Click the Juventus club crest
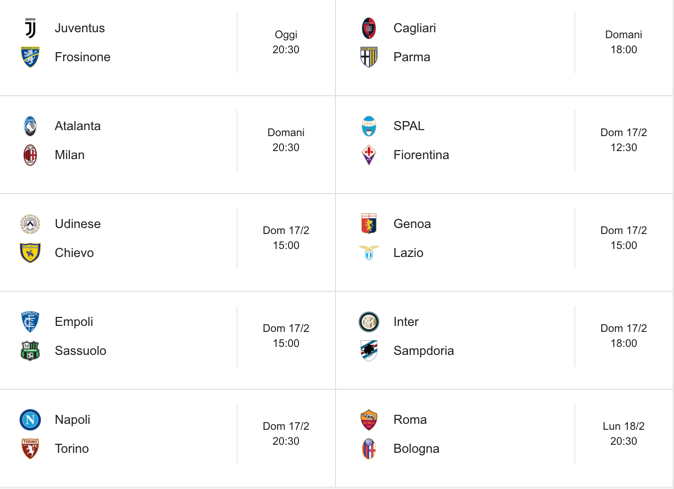Image resolution: width=674 pixels, height=489 pixels. tap(30, 28)
